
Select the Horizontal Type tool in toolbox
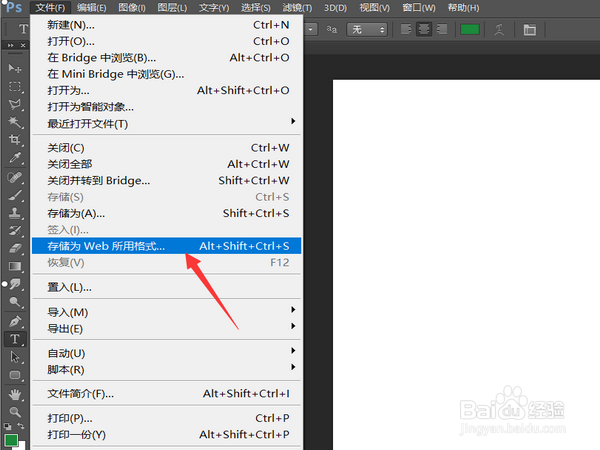[x=15, y=339]
